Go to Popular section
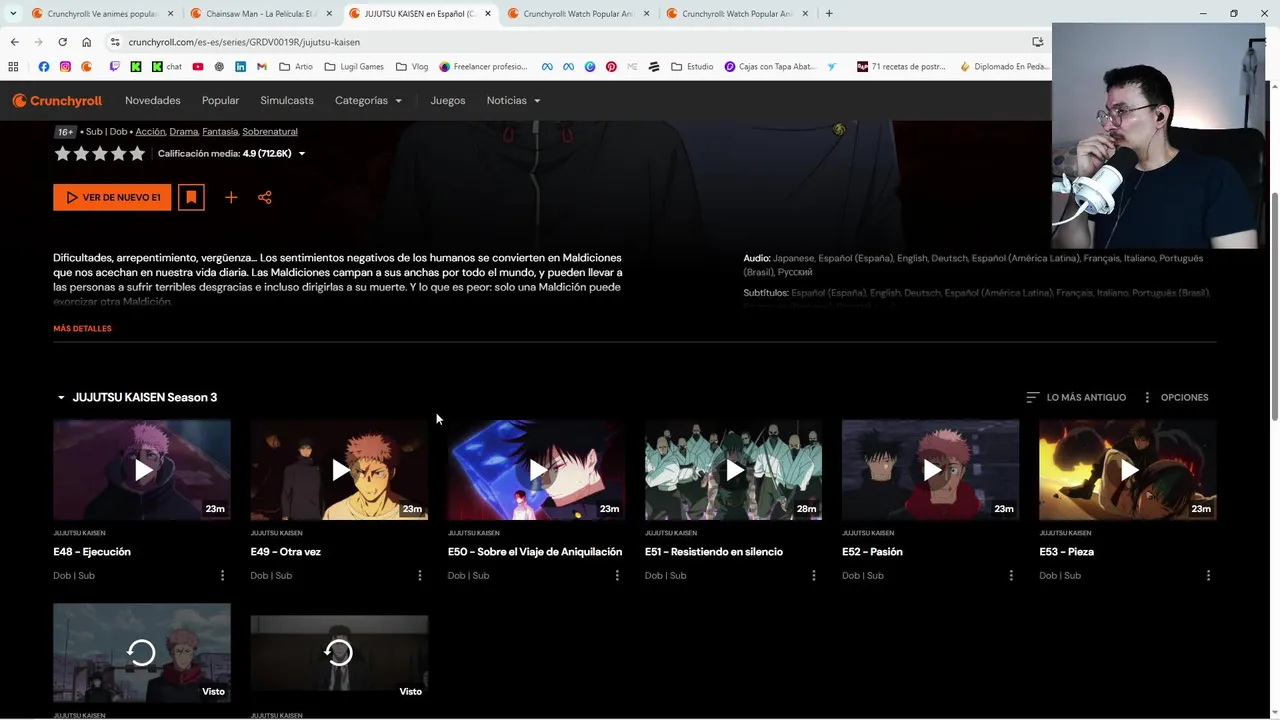 [220, 101]
